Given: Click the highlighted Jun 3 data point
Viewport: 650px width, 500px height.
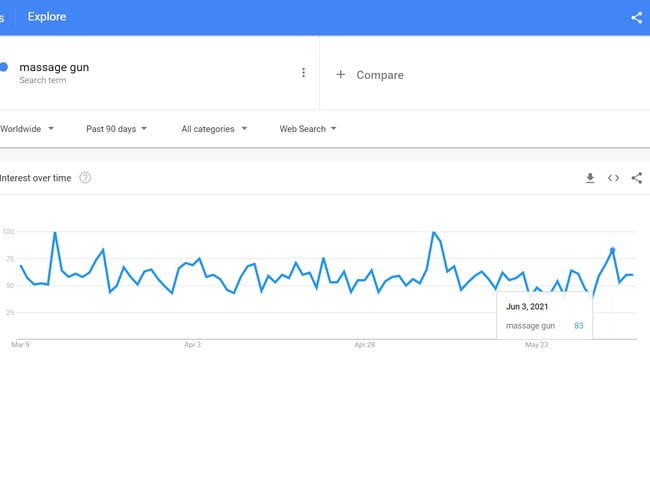Looking at the screenshot, I should coord(612,250).
